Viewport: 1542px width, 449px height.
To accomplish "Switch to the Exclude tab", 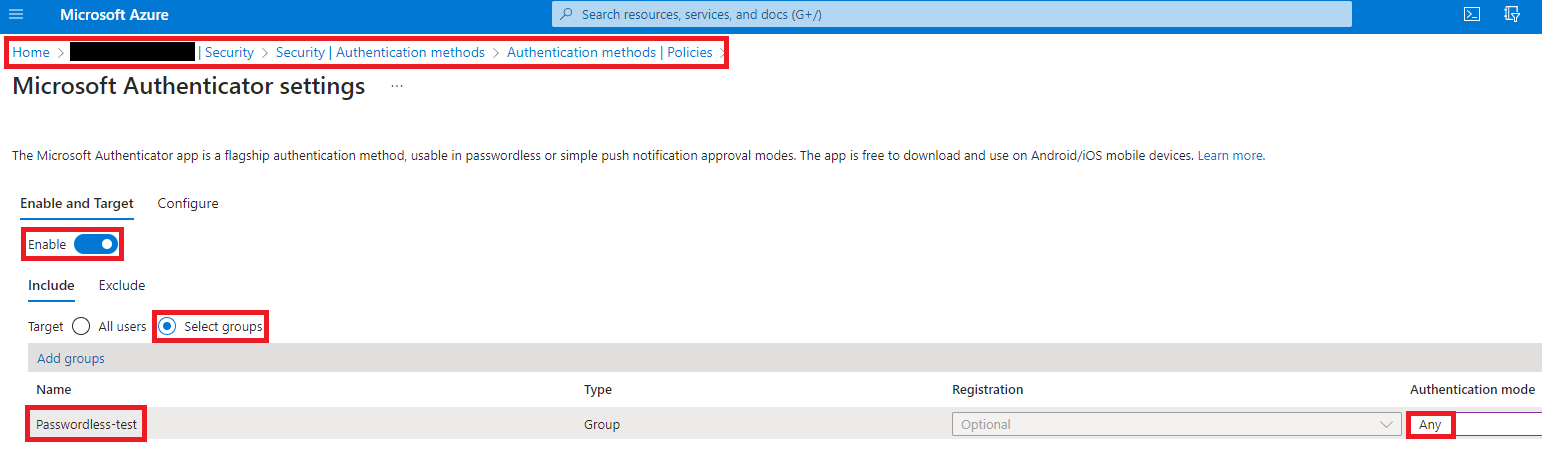I will pos(122,285).
